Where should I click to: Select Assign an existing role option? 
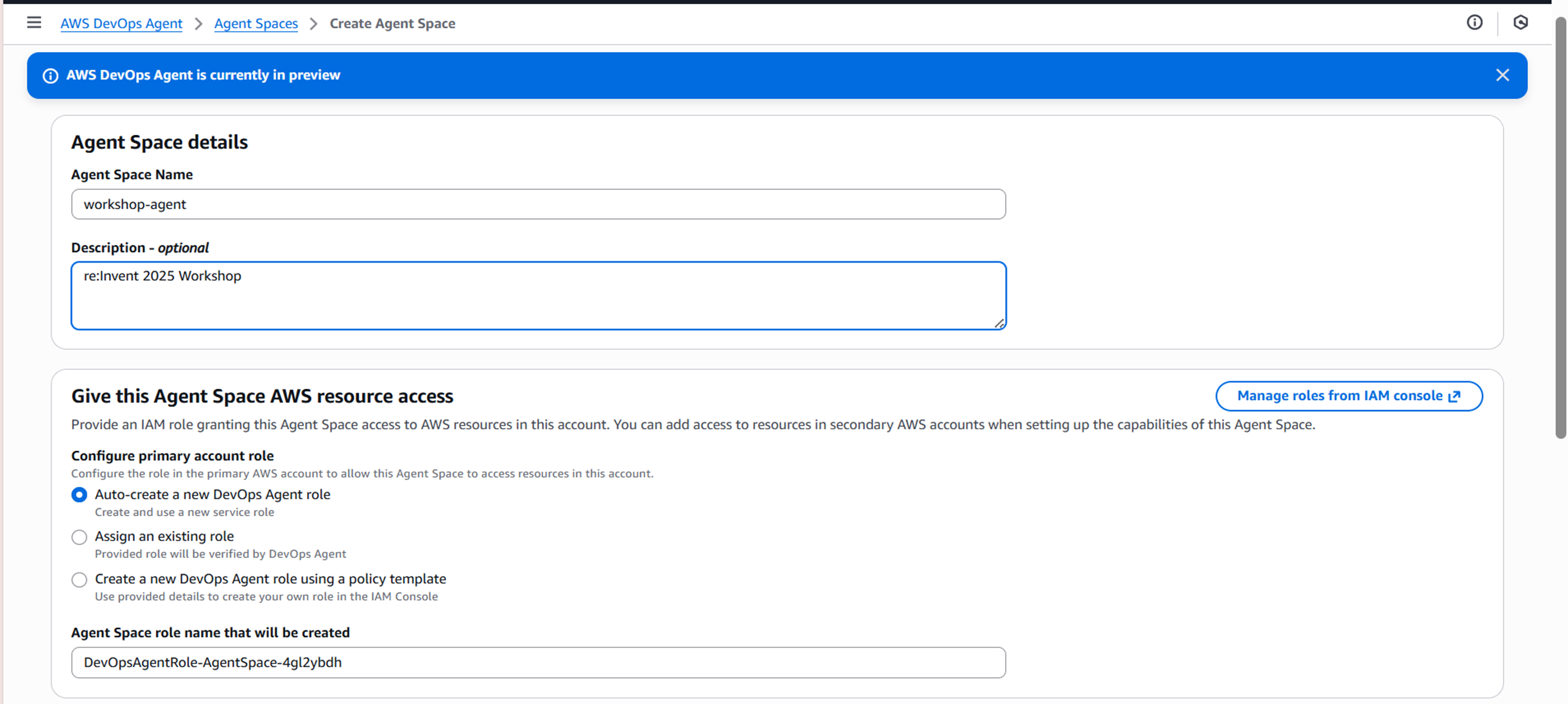tap(79, 537)
